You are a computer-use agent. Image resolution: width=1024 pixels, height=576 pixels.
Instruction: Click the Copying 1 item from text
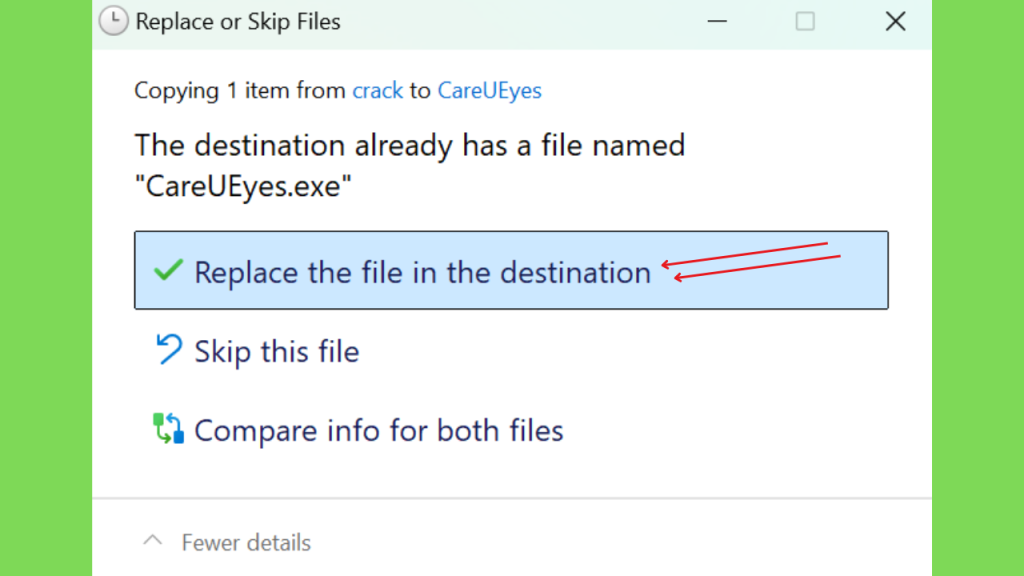(240, 90)
